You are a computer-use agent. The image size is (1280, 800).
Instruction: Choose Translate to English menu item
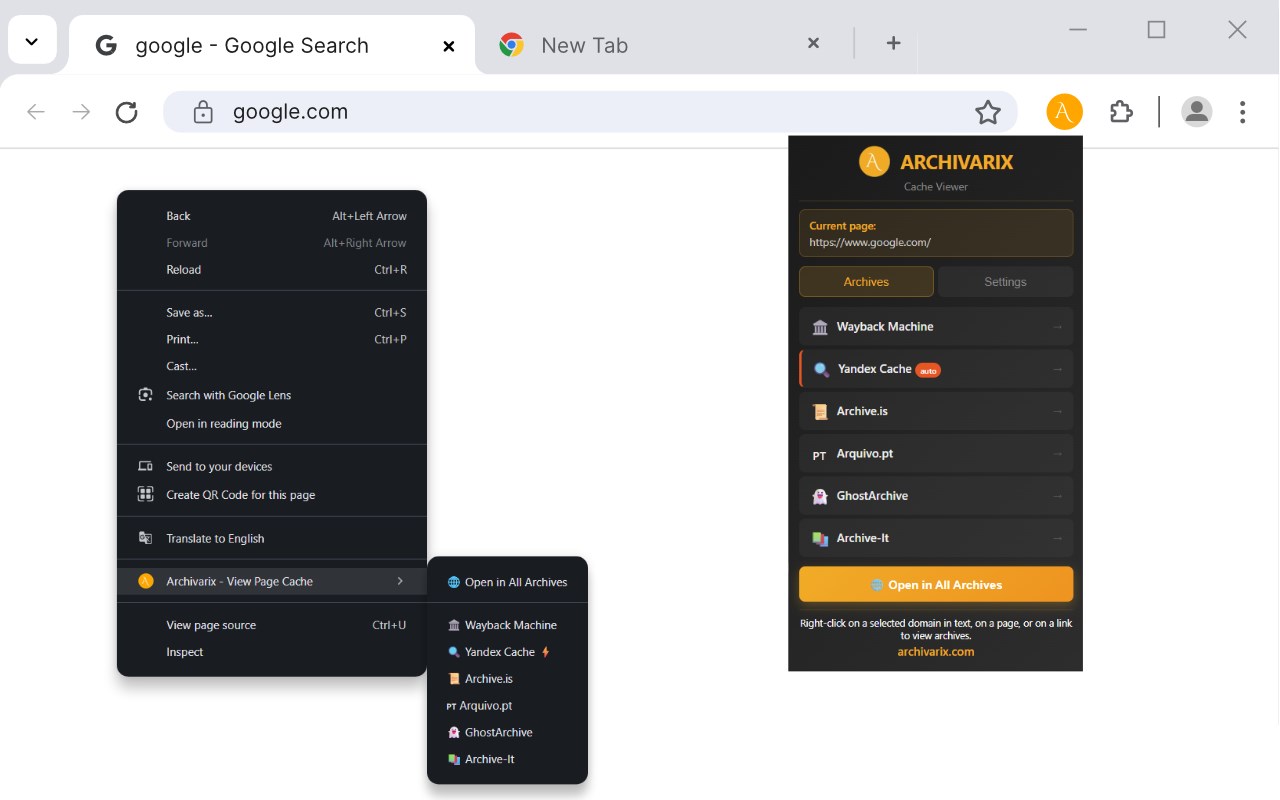[x=215, y=538]
